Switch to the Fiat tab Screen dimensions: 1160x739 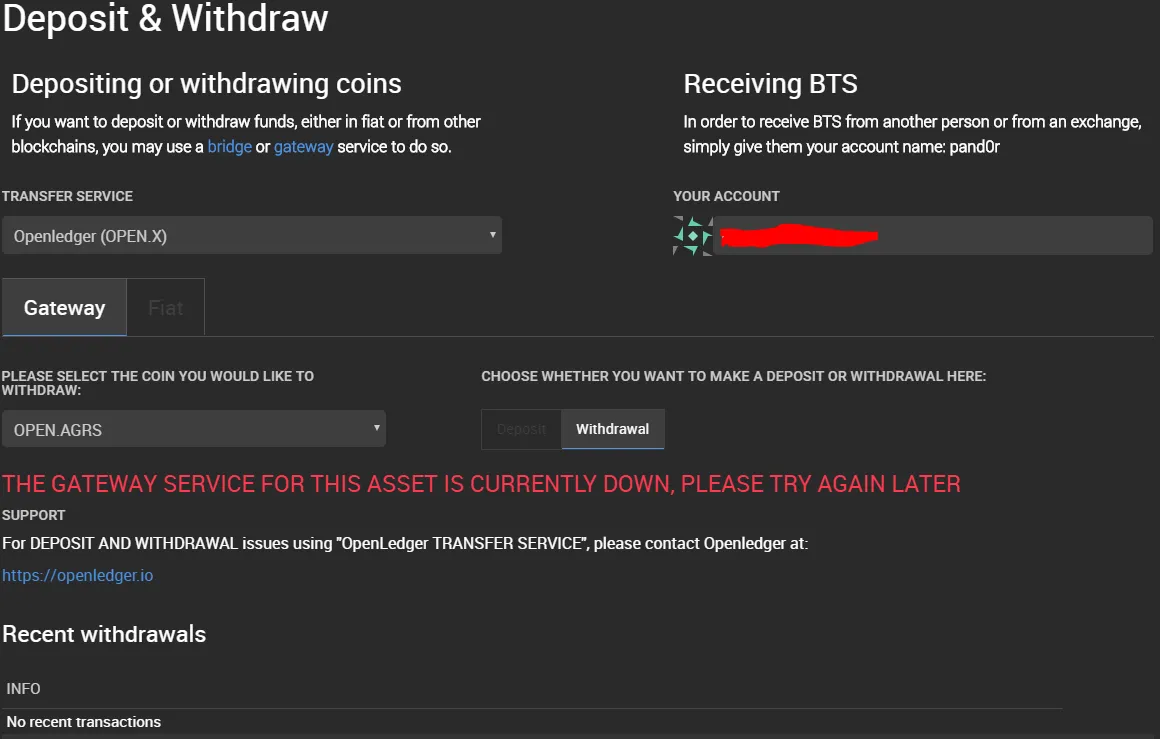click(x=166, y=308)
